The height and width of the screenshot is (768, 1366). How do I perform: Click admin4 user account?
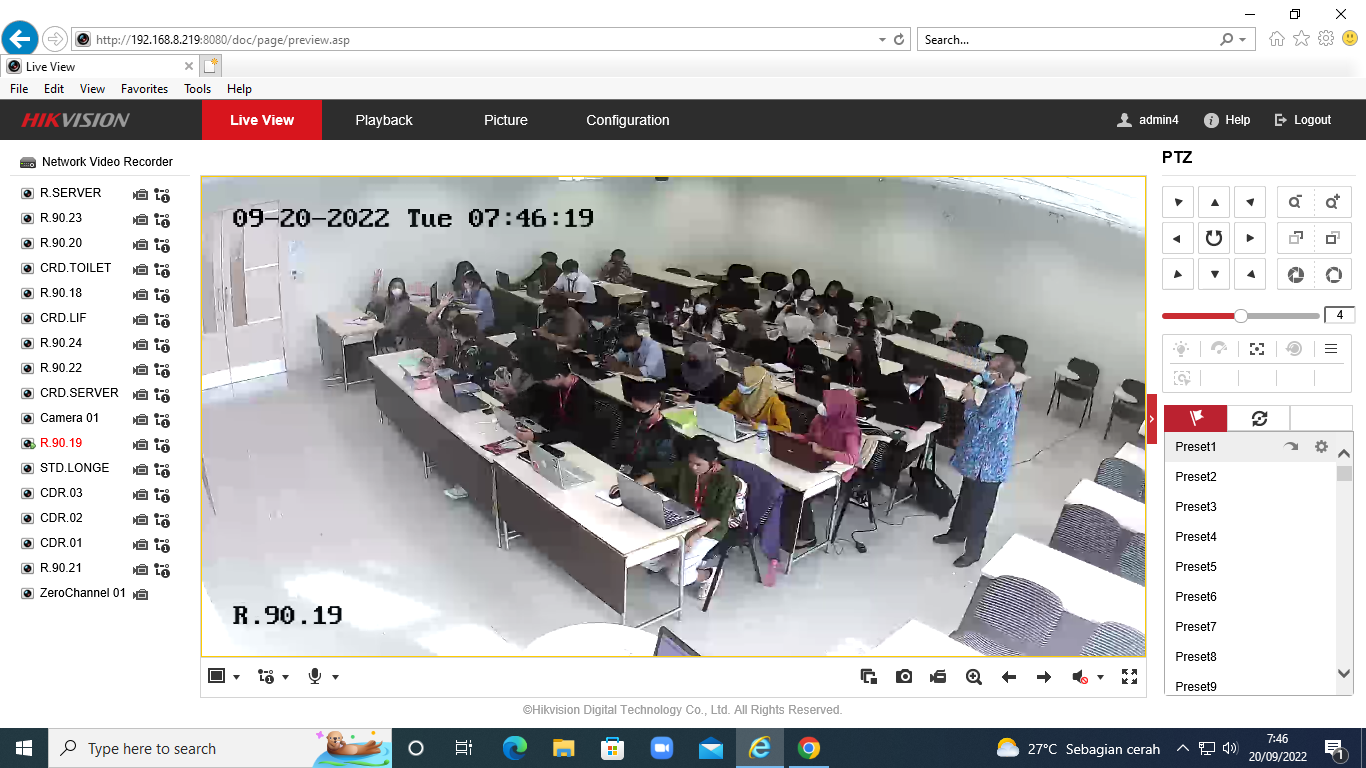(x=1148, y=120)
